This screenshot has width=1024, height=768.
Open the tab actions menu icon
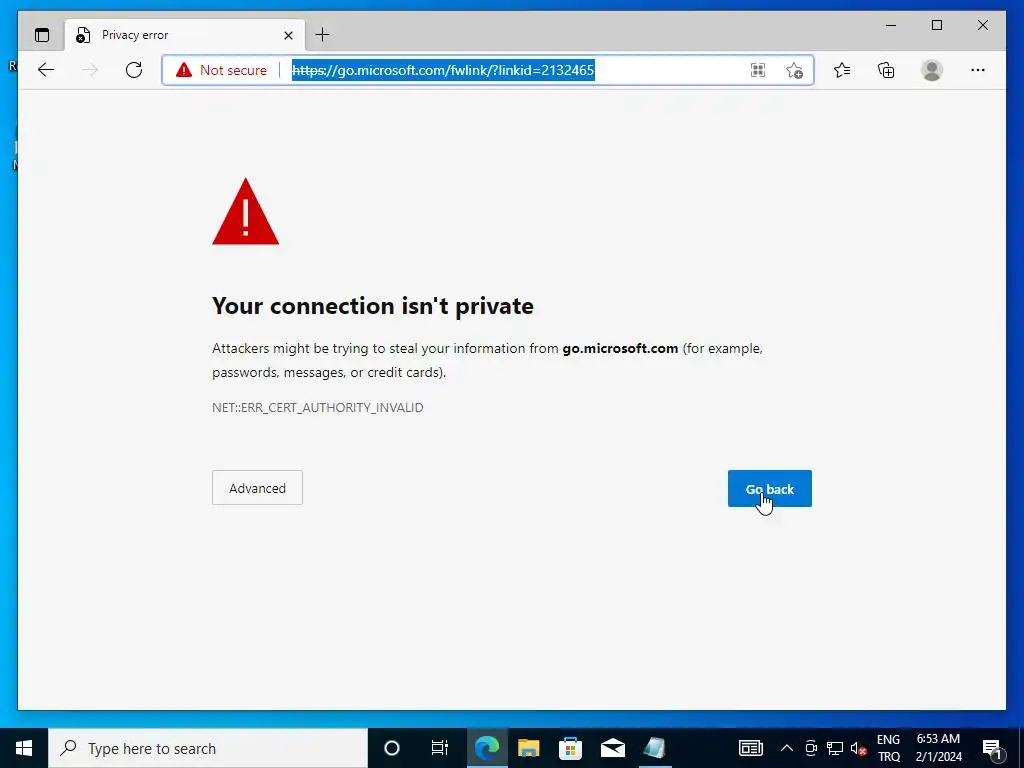42,35
